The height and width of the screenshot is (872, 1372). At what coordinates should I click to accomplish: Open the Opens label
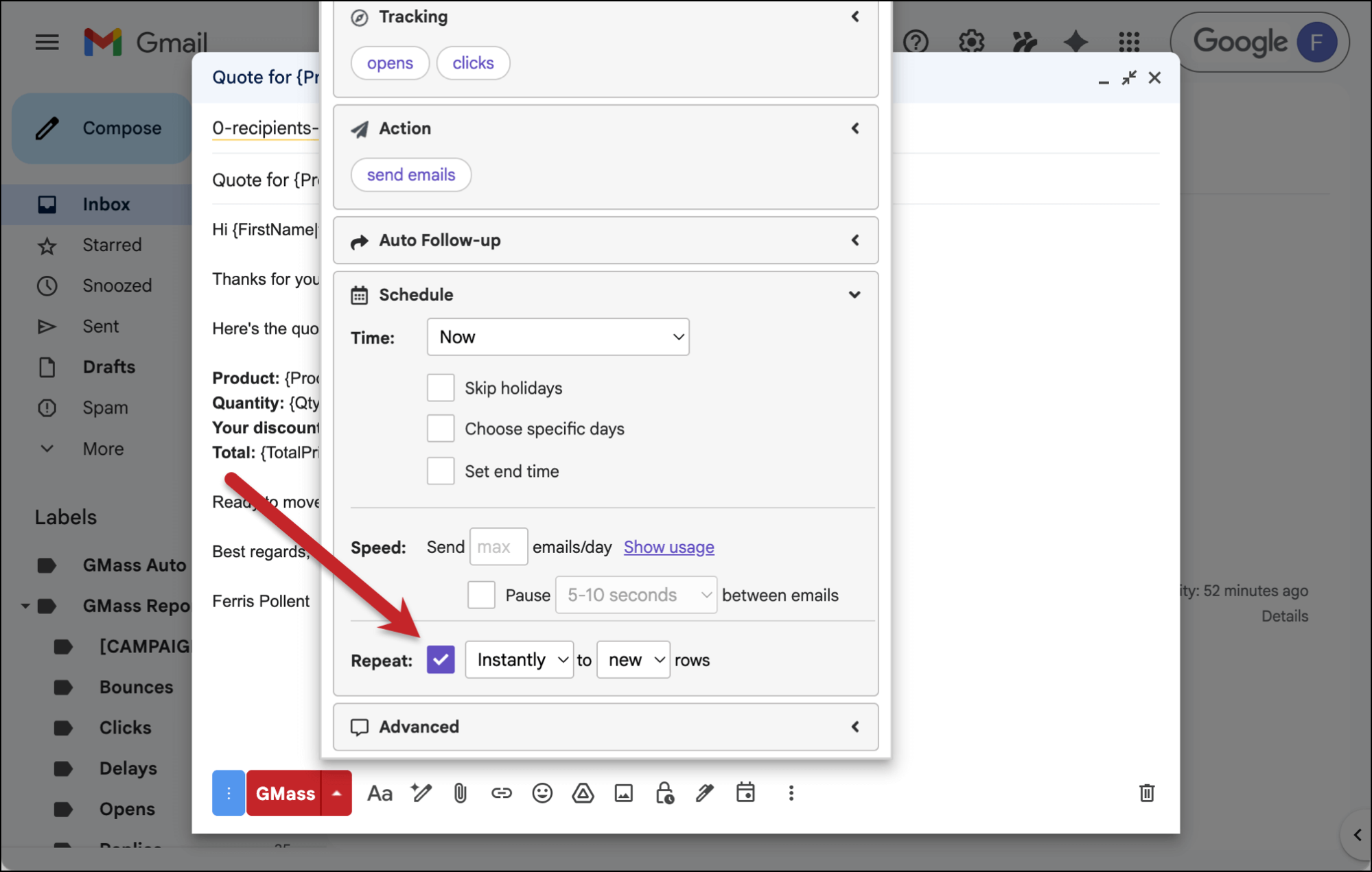(127, 809)
